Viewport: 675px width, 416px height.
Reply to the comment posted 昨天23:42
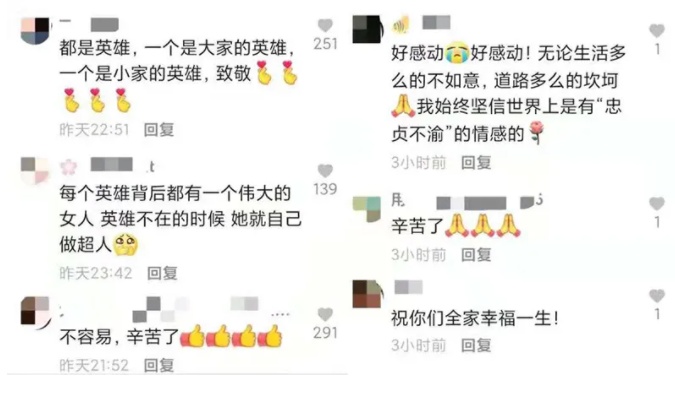(162, 273)
